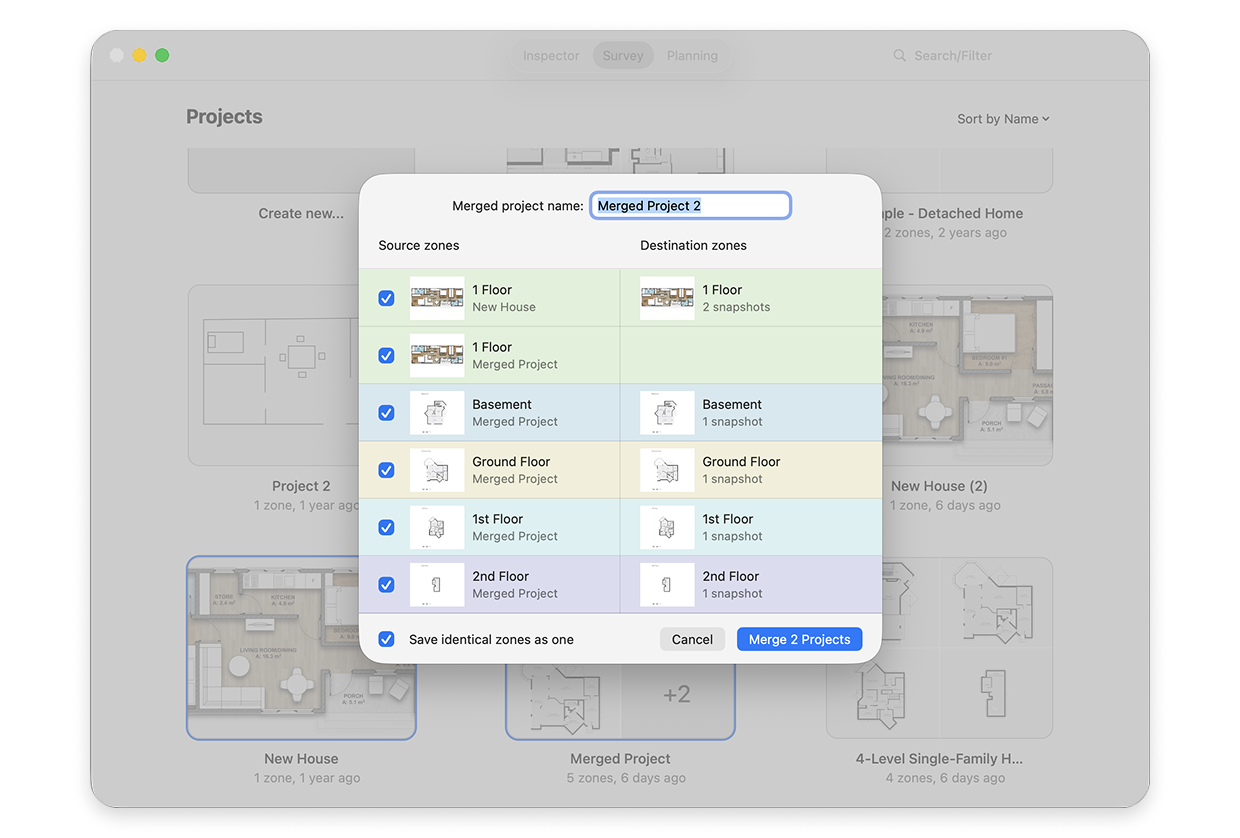Viewport: 1240px width, 838px height.
Task: Select the 4-Level Single-Family project thumbnail
Action: [x=939, y=648]
